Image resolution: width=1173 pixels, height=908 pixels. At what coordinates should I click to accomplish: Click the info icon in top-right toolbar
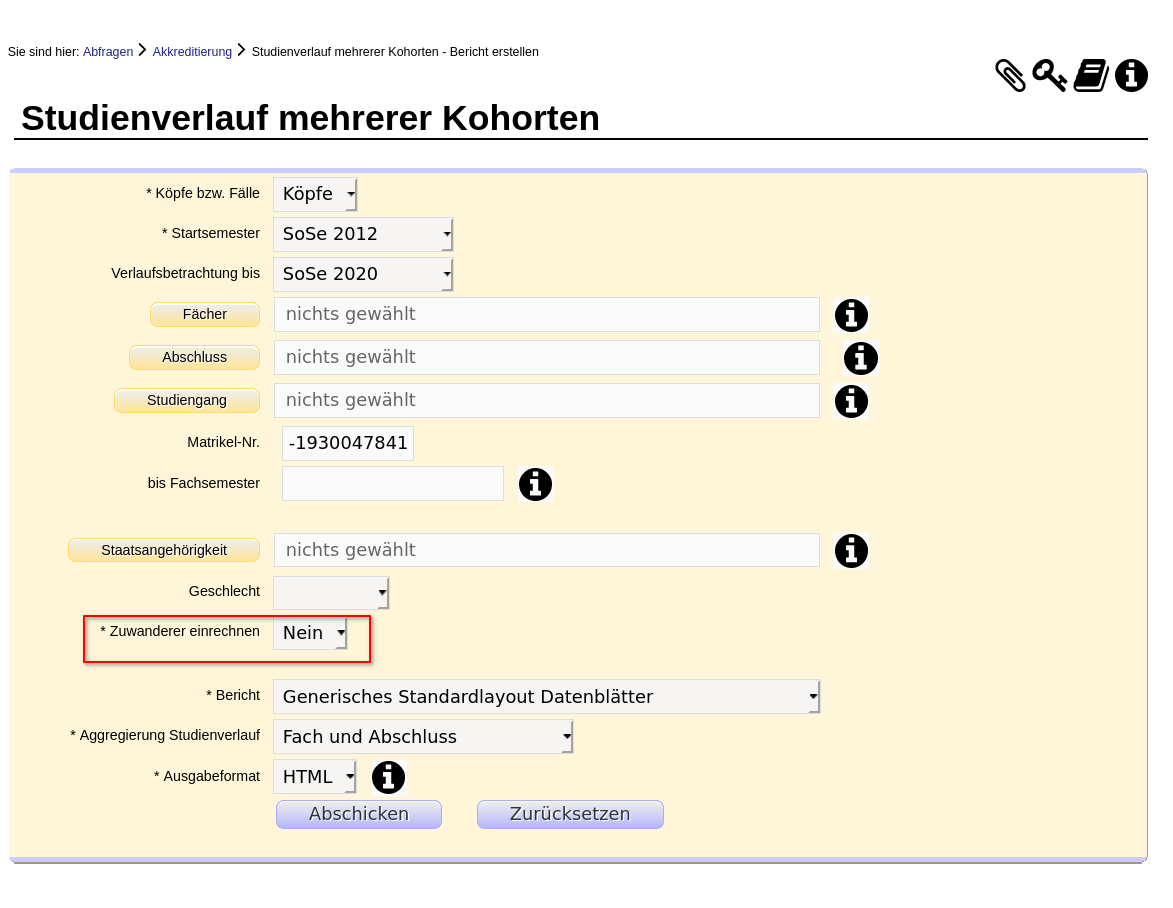1131,76
